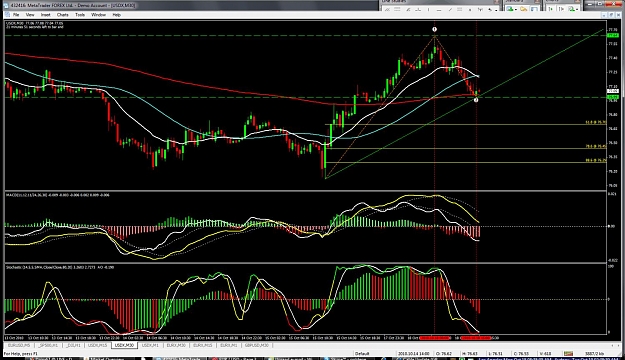The image size is (625, 360).
Task: Click the MACD indicator label
Action: coord(57,195)
